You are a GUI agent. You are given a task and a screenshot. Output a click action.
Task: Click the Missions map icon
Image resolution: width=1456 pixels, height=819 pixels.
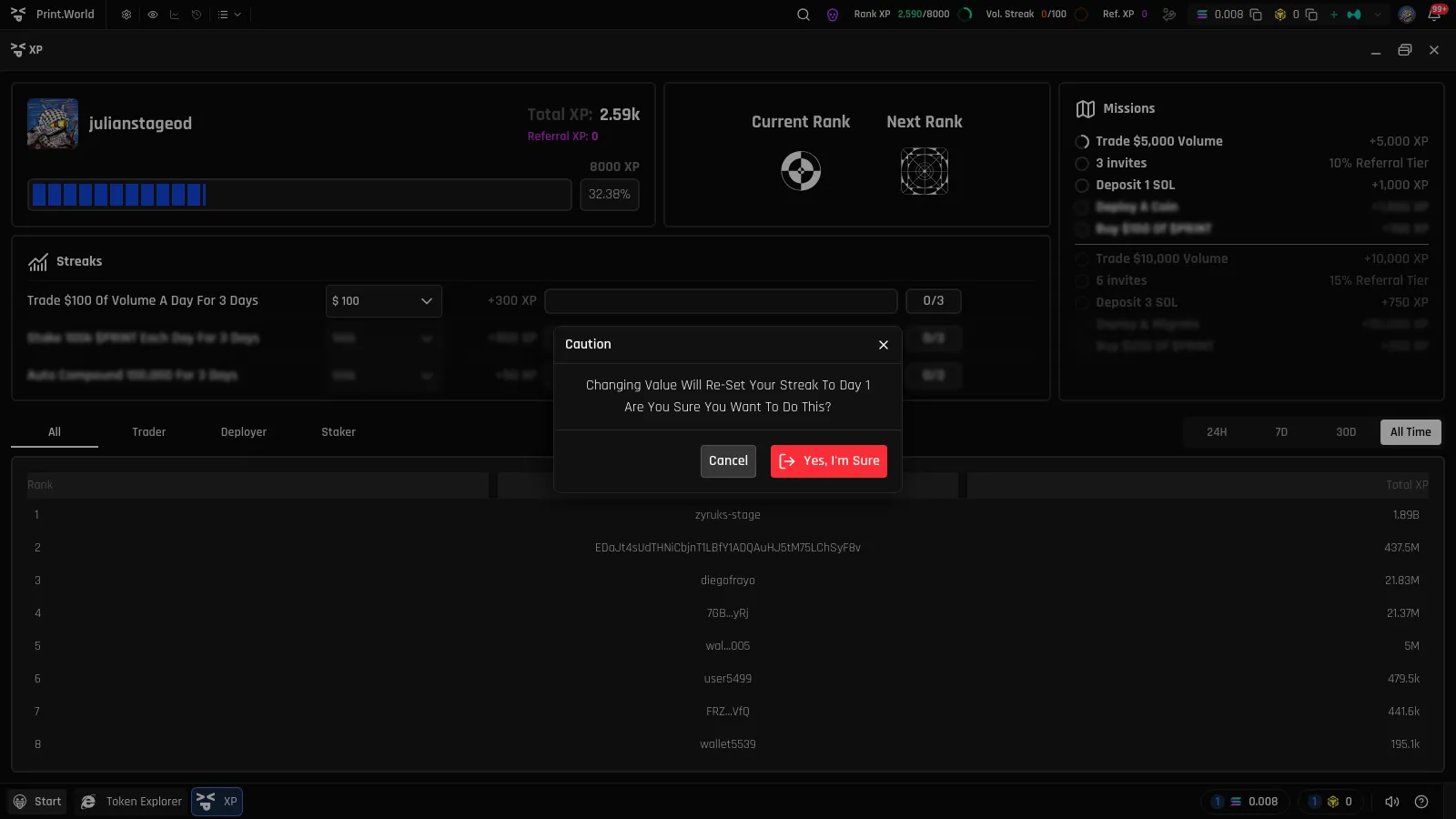1086,109
